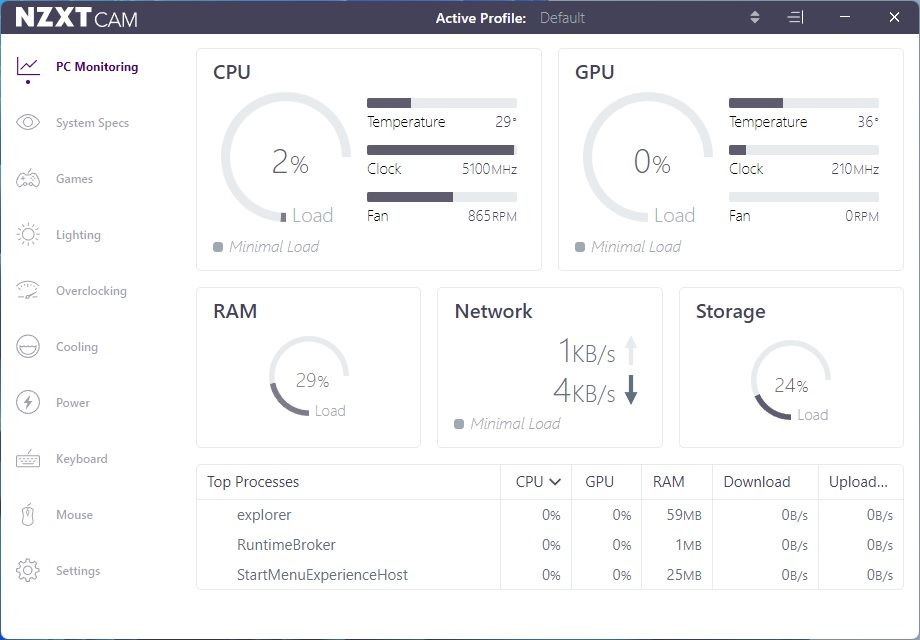Open the Cooling section

[x=77, y=347]
